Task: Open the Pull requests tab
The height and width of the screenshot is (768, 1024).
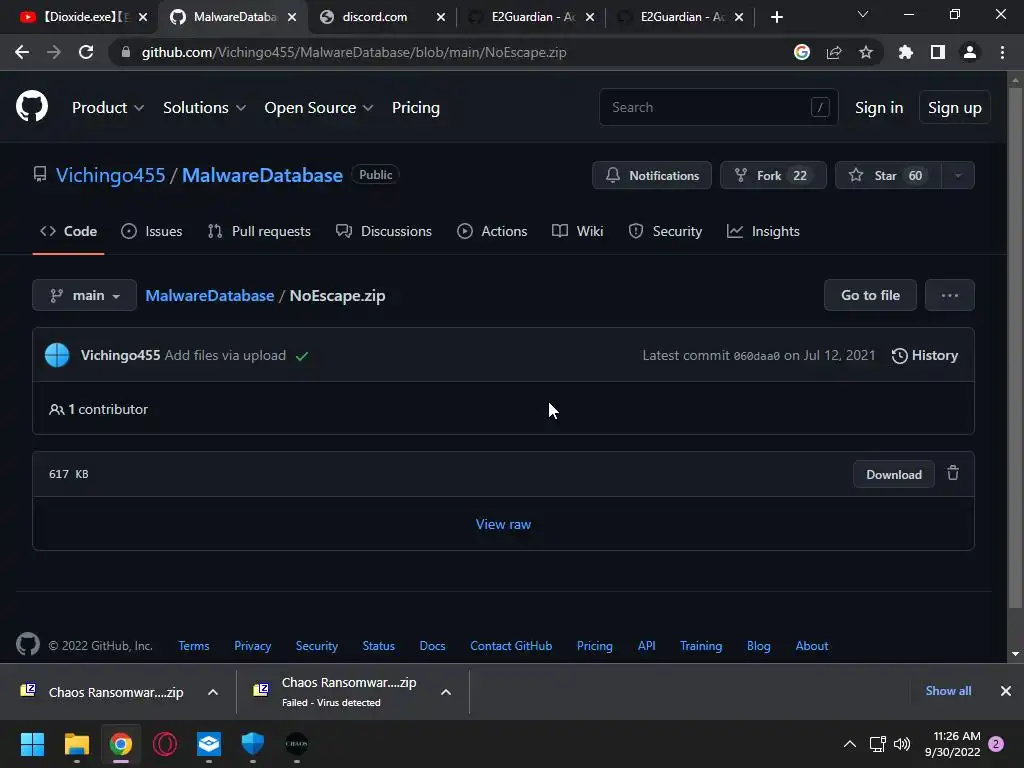Action: coord(259,231)
